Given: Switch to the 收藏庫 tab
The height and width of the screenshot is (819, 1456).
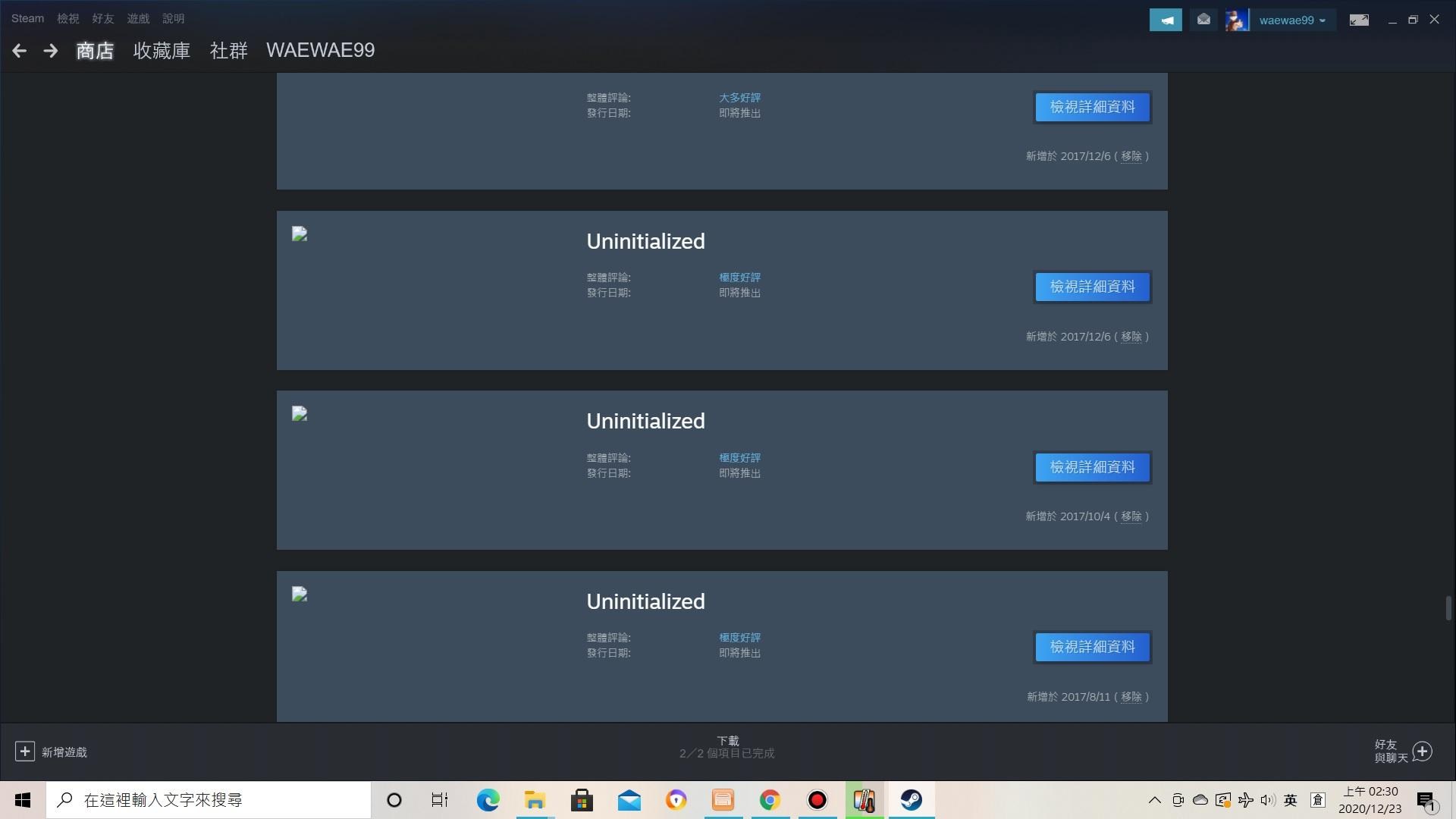Looking at the screenshot, I should (x=162, y=50).
